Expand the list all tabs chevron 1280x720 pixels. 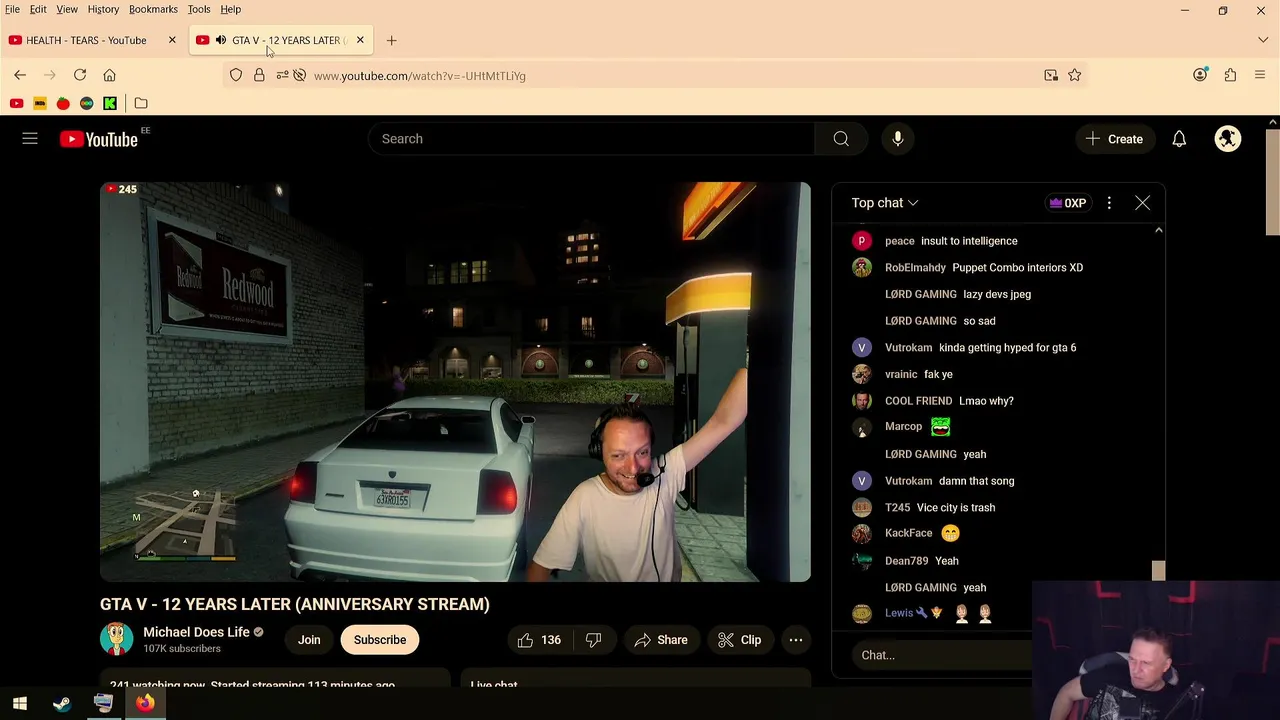(x=1263, y=40)
